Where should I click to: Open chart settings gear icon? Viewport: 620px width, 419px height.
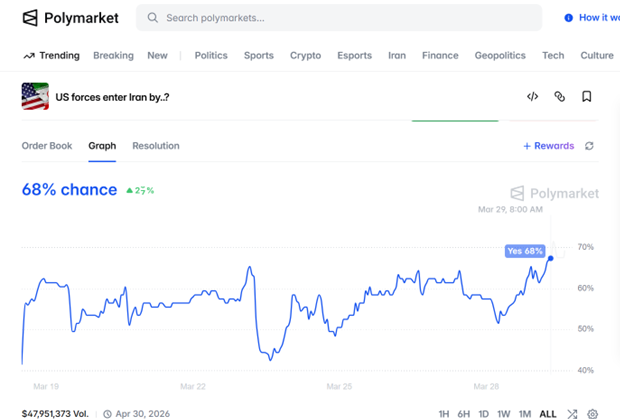[593, 413]
